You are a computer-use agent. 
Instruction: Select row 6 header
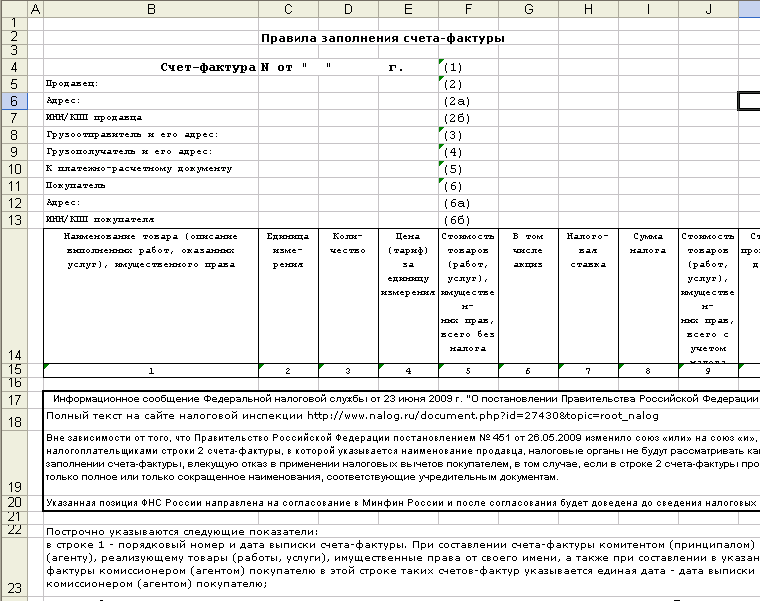point(14,101)
